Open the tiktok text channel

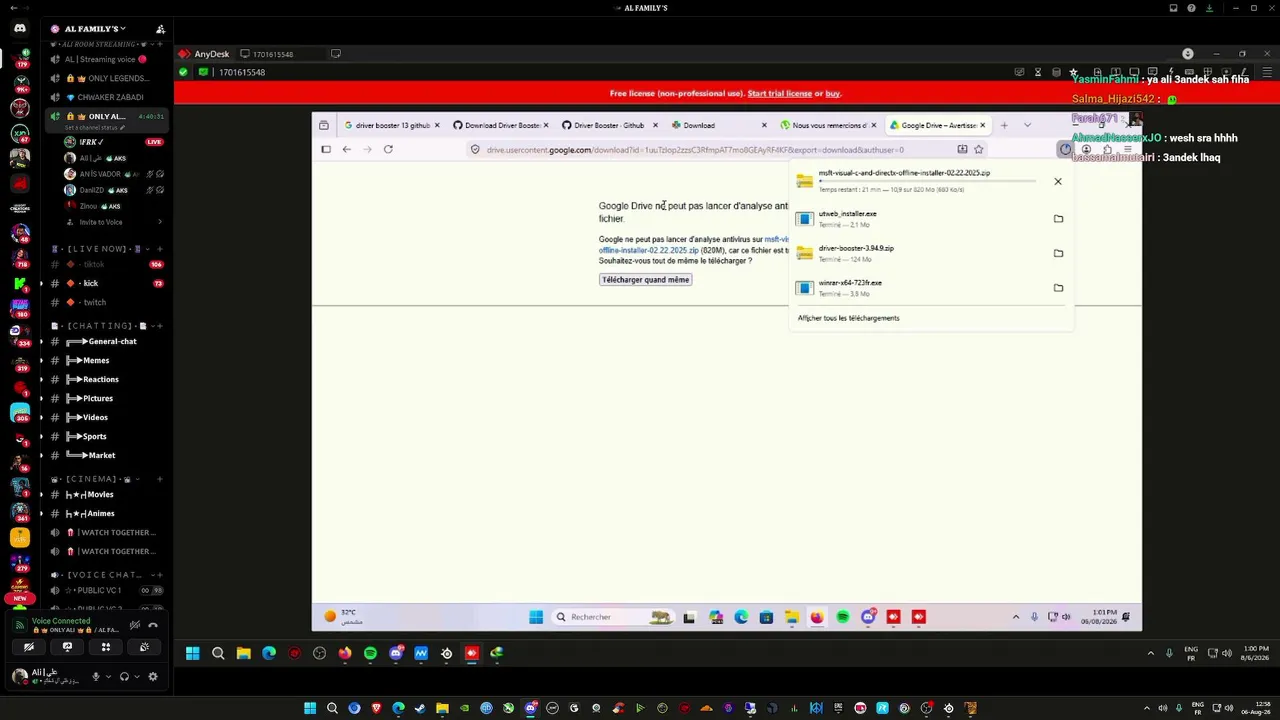click(105, 264)
